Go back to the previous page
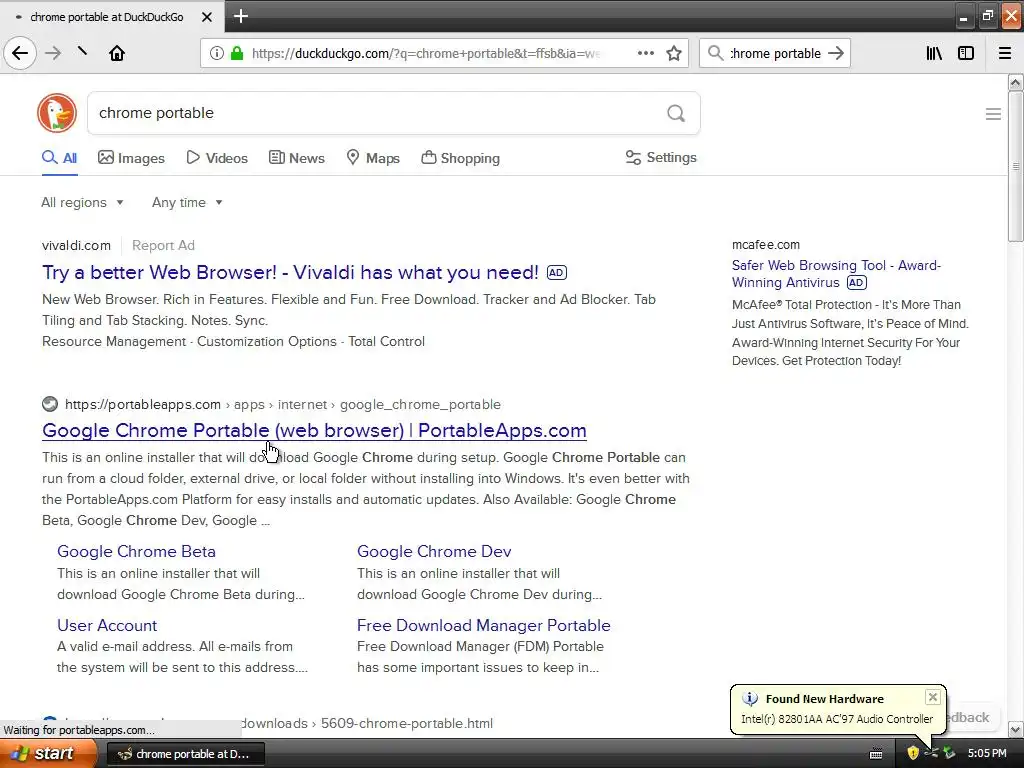The image size is (1024, 768). (x=20, y=53)
